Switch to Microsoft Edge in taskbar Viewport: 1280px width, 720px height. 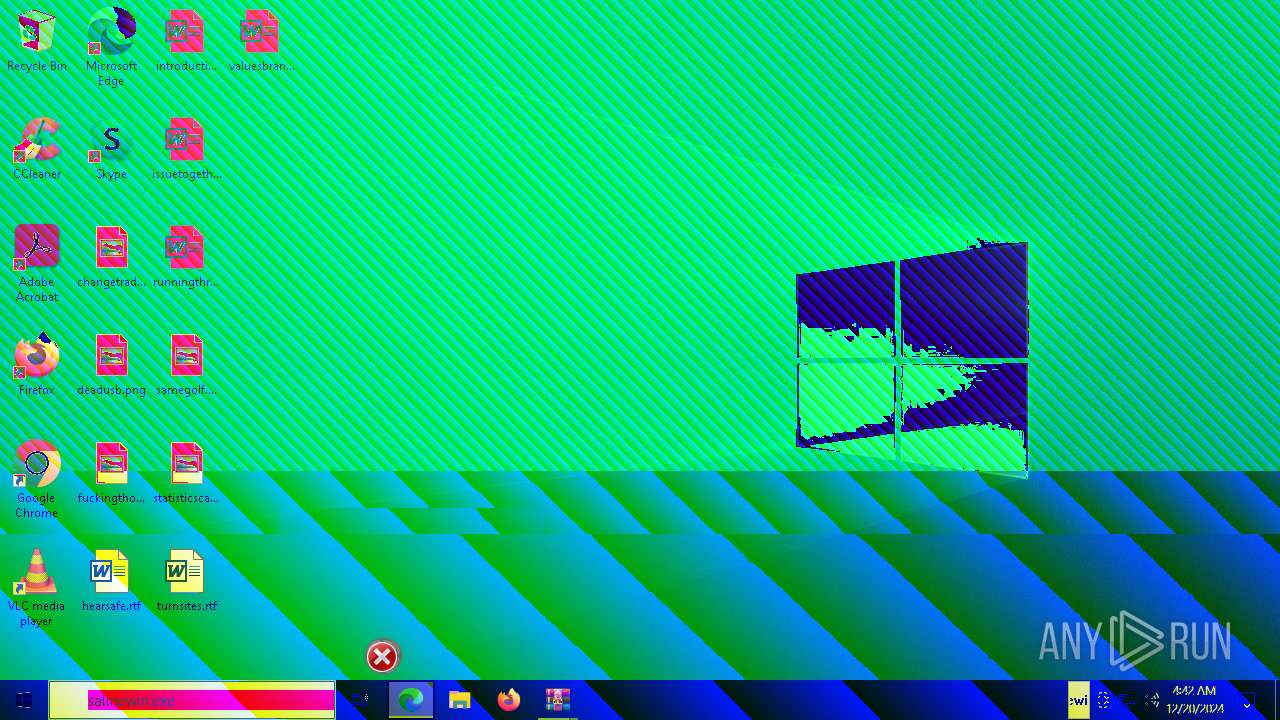pos(410,700)
